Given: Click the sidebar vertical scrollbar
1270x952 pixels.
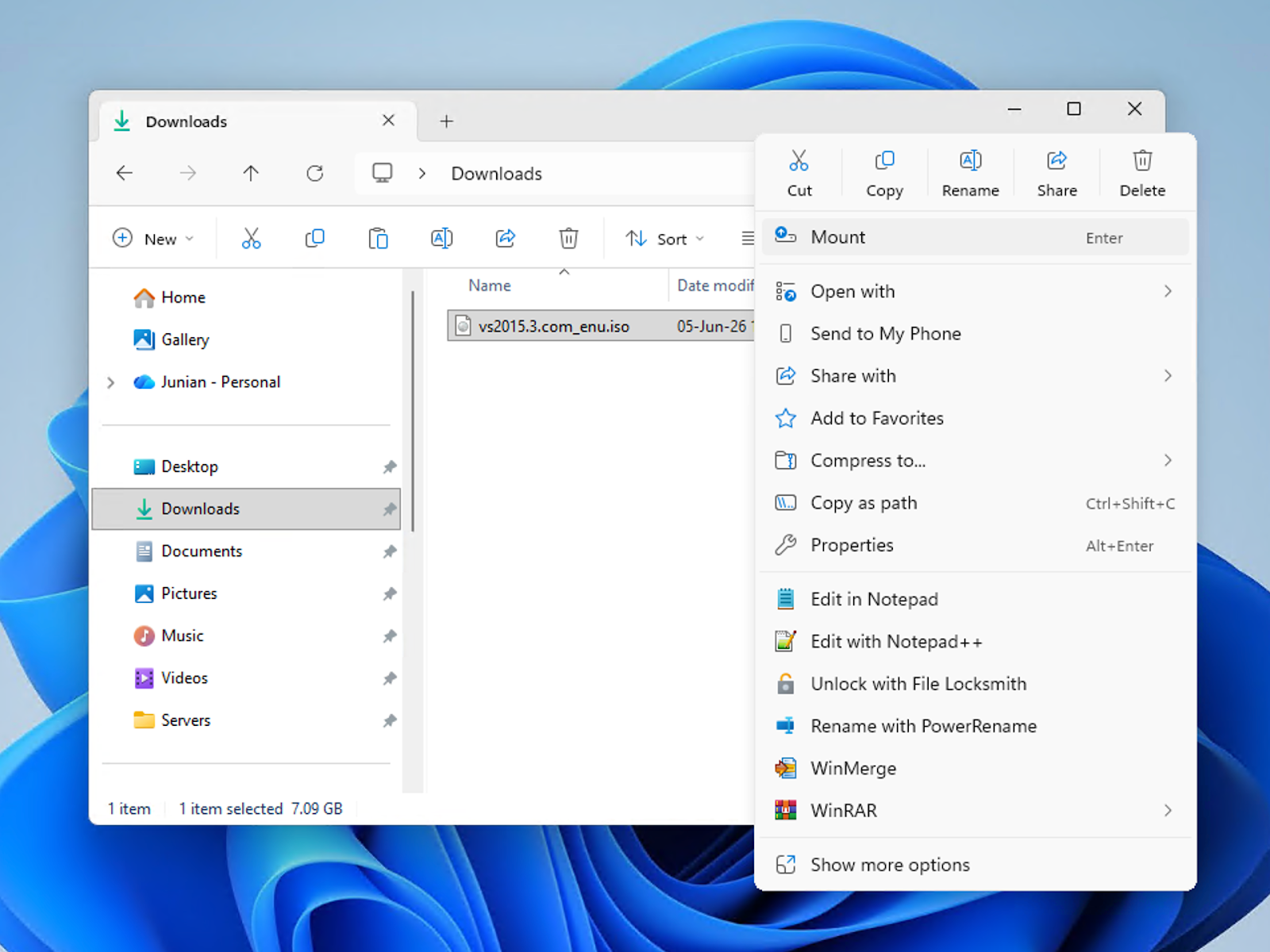Looking at the screenshot, I should [x=413, y=412].
